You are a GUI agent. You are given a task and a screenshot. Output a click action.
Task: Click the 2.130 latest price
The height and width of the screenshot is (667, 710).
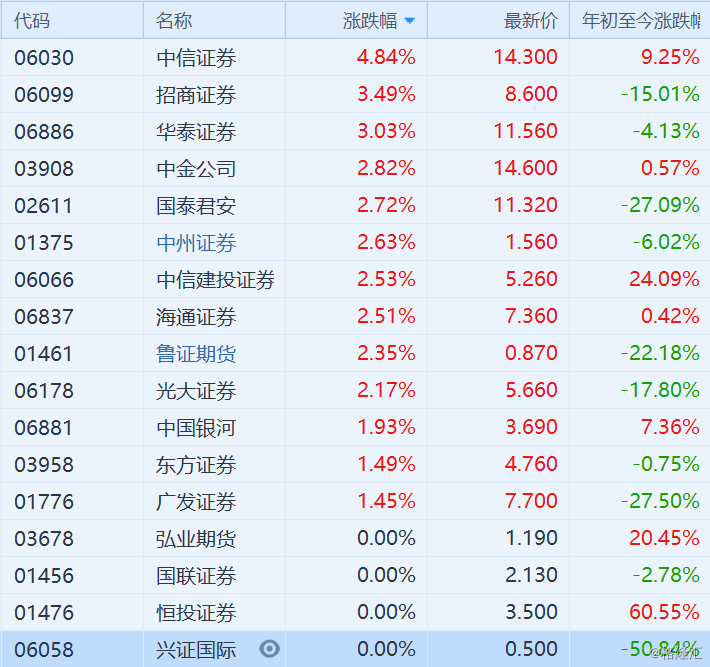[532, 575]
